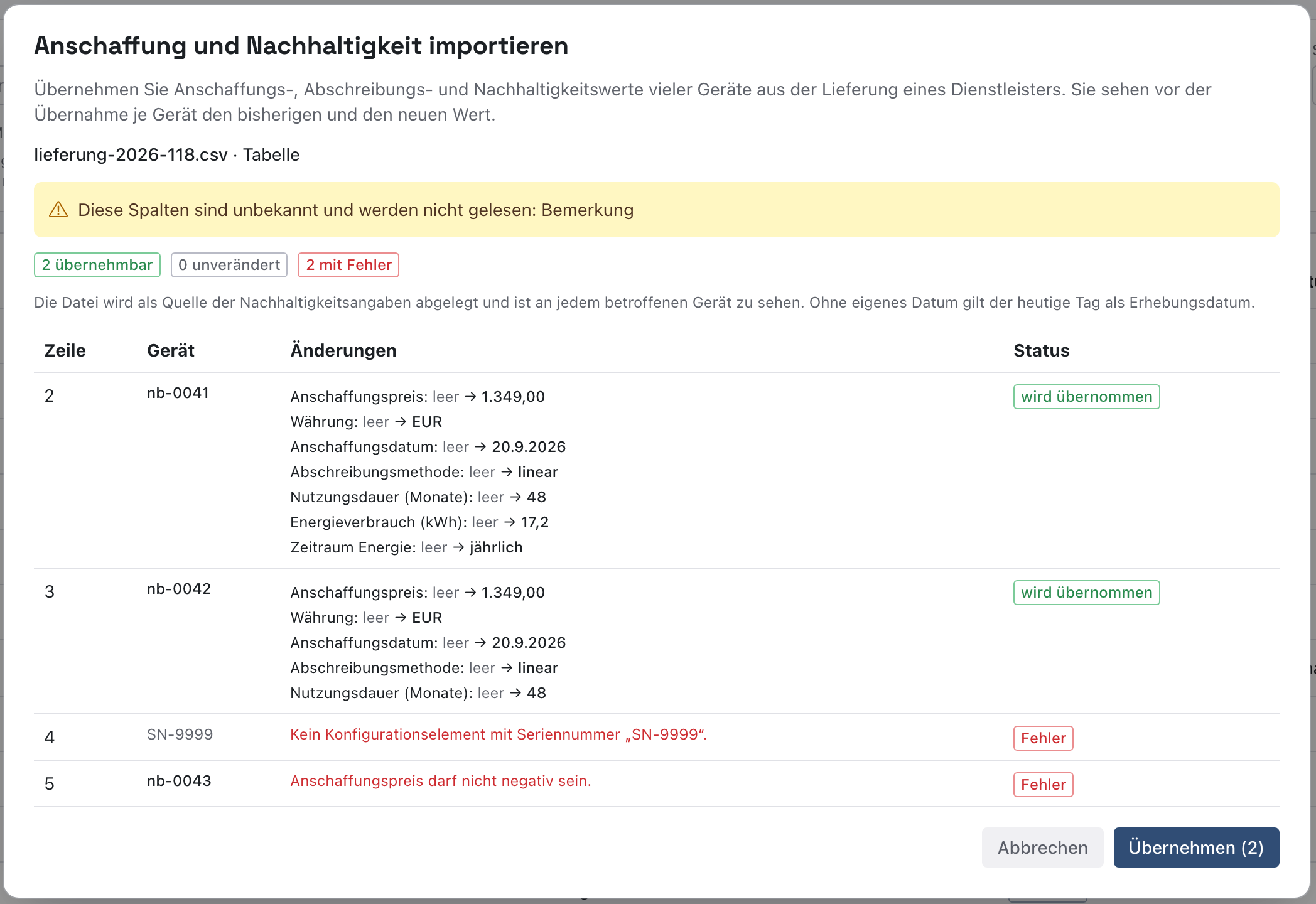Click Währung EUR in the nb-0041 row

[x=366, y=422]
